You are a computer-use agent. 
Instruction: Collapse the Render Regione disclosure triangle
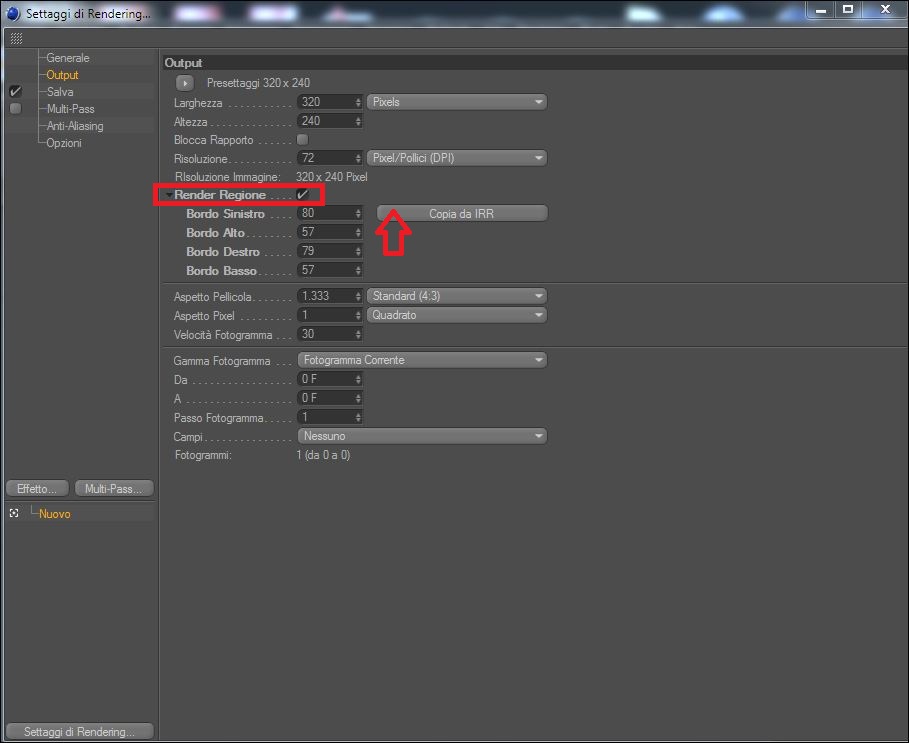tap(169, 195)
